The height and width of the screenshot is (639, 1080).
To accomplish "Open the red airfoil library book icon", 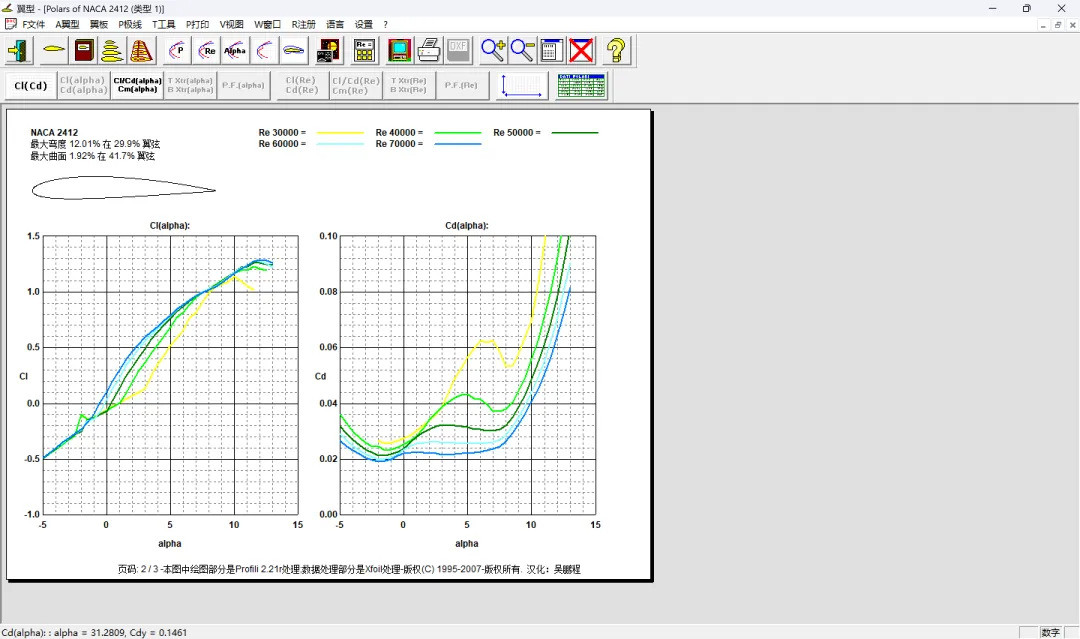I will click(x=84, y=50).
